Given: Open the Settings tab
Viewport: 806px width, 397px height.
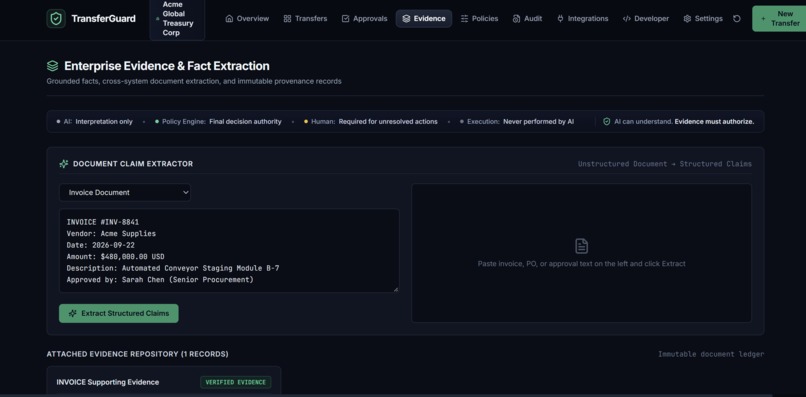Looking at the screenshot, I should [x=703, y=19].
